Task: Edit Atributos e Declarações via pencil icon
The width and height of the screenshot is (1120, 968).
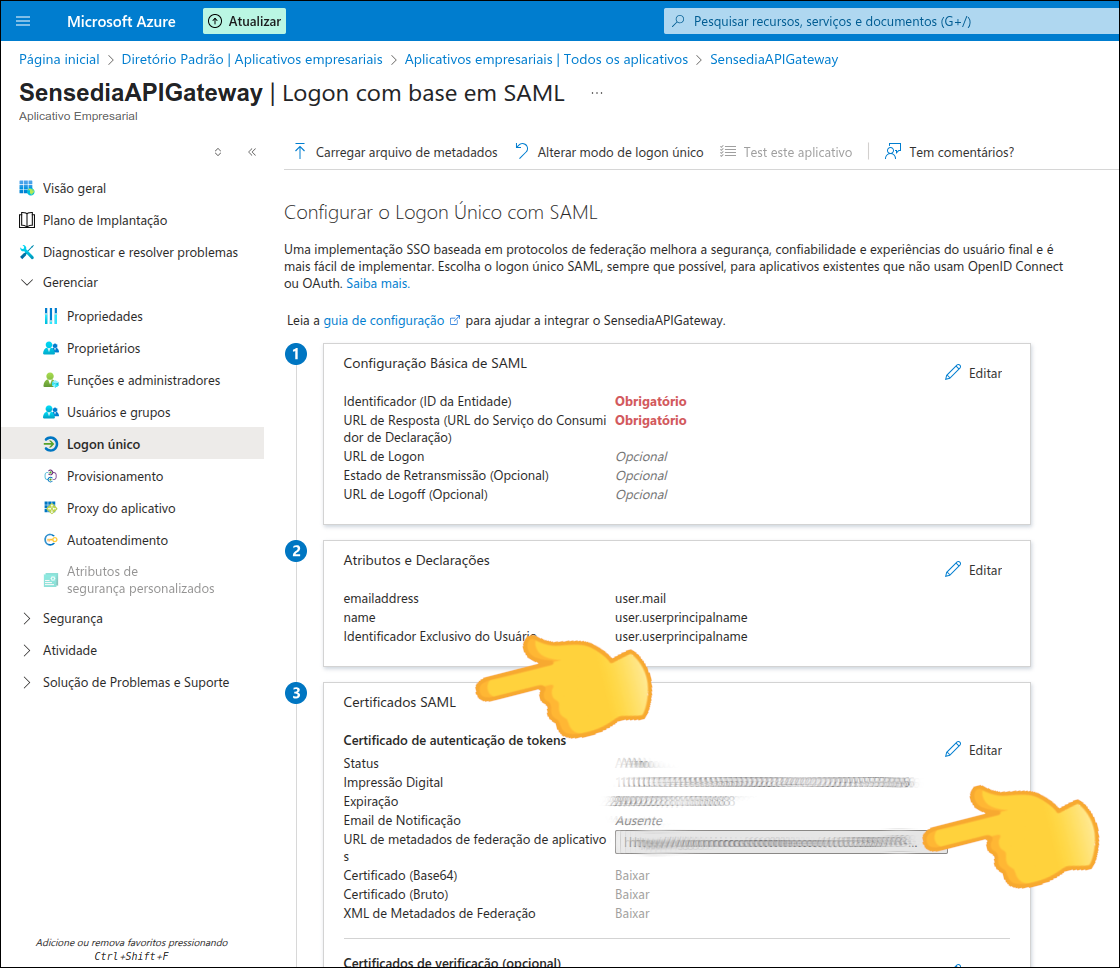Action: (973, 568)
